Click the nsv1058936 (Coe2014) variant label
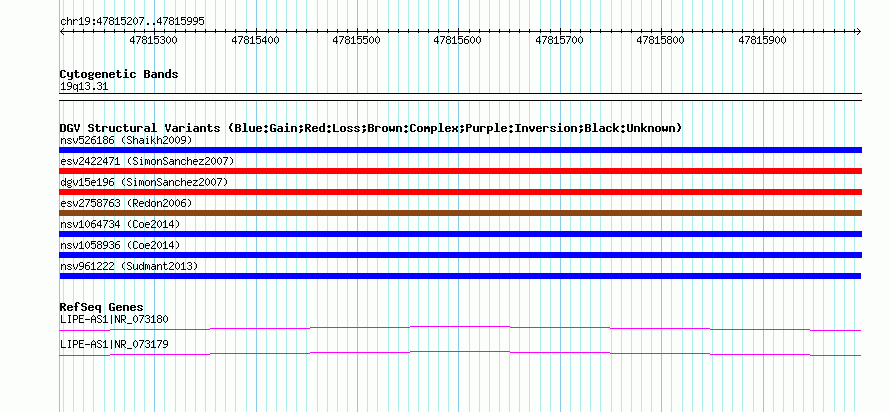The width and height of the screenshot is (890, 412). [x=120, y=245]
